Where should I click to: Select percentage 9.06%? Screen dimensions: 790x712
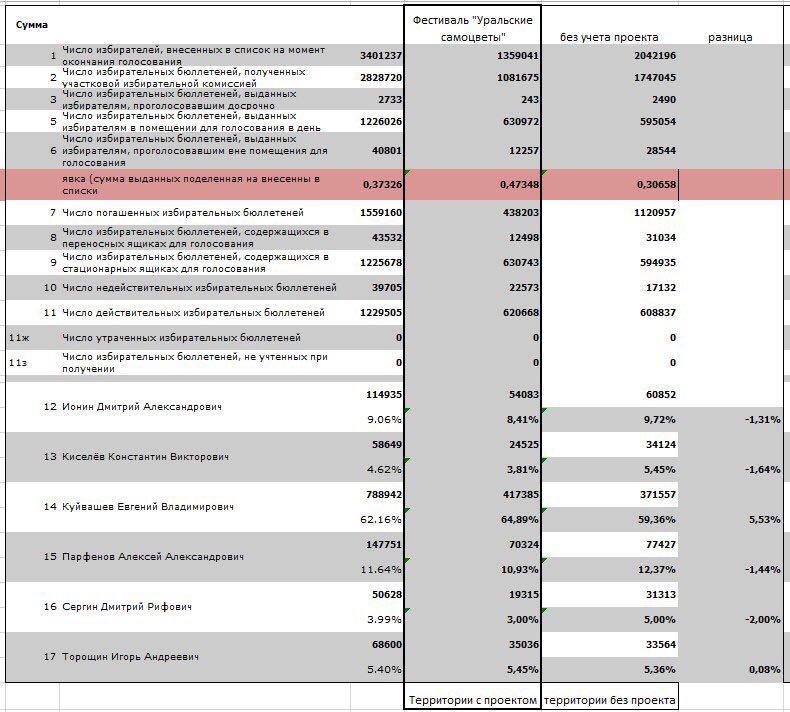(x=384, y=419)
